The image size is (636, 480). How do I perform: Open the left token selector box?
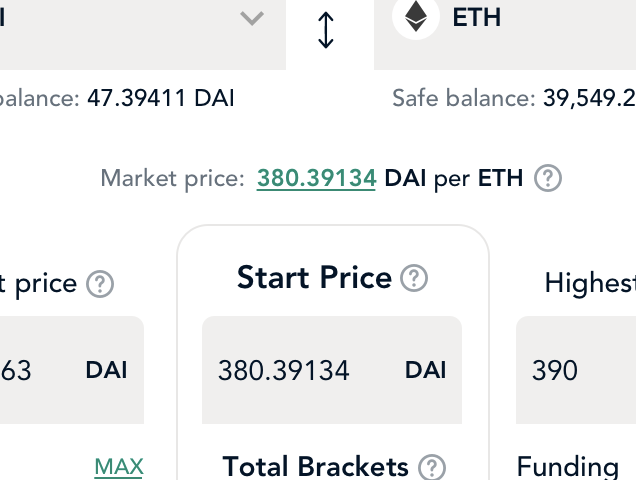[x=143, y=34]
